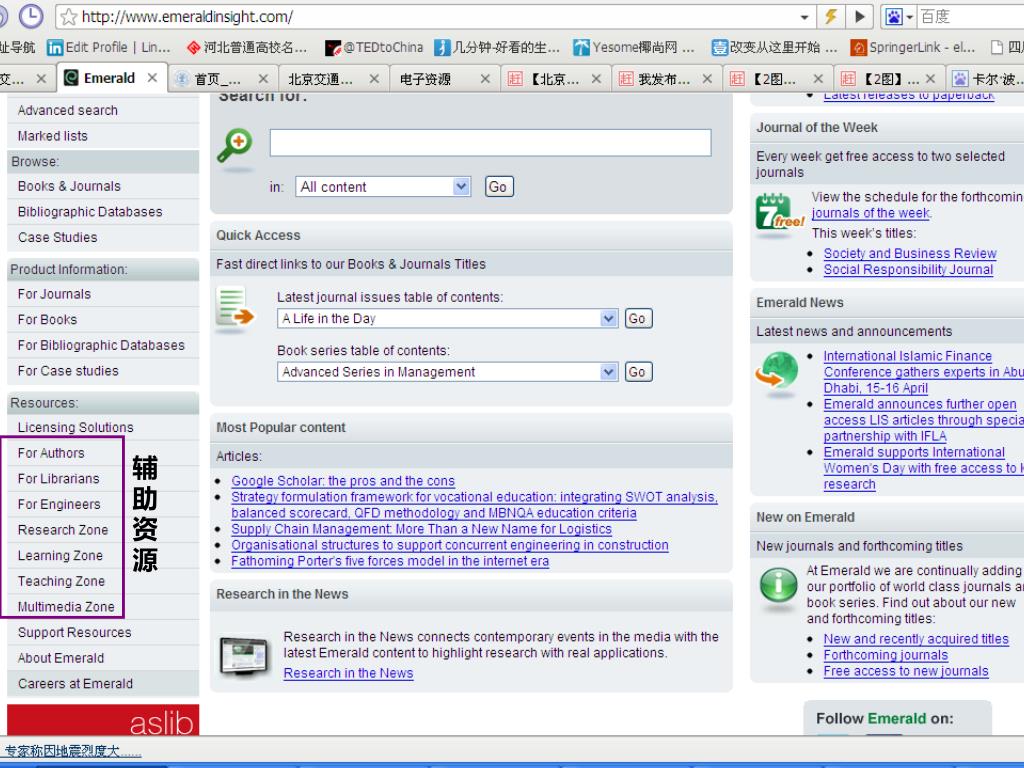Click the Baidu search box

click(970, 17)
